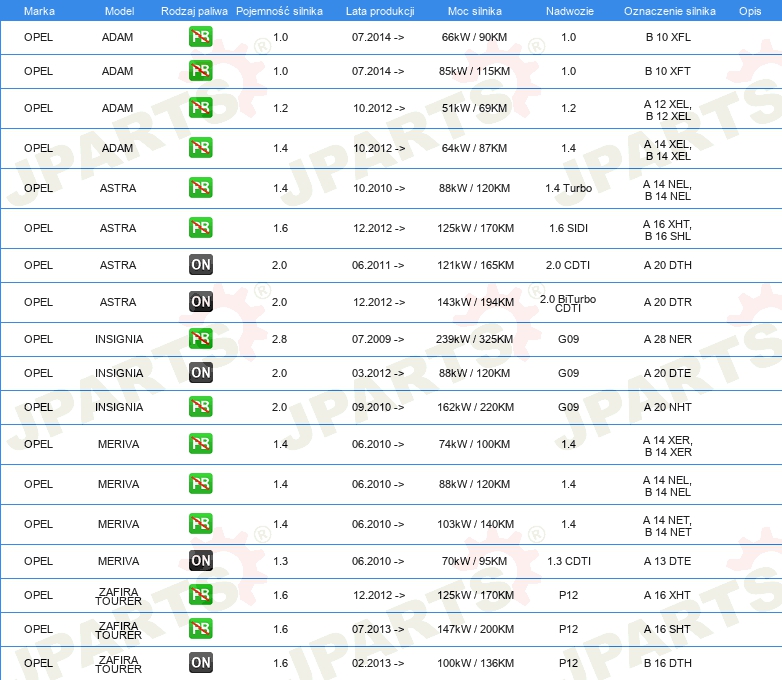This screenshot has height=680, width=782.
Task: Click the ON diesel icon for Zafira Tourer B 16 DTH
Action: pyautogui.click(x=201, y=662)
